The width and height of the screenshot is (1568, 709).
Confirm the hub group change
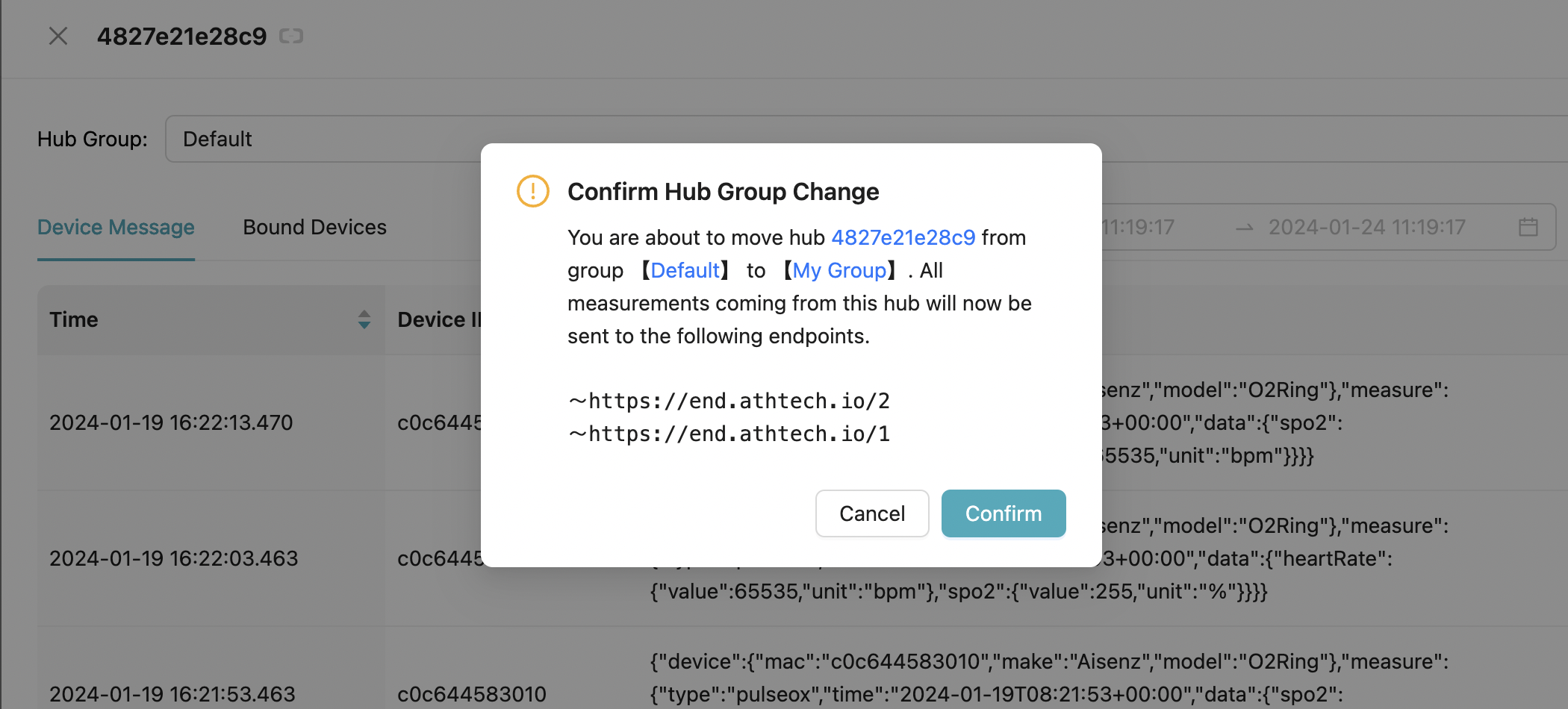click(1004, 513)
